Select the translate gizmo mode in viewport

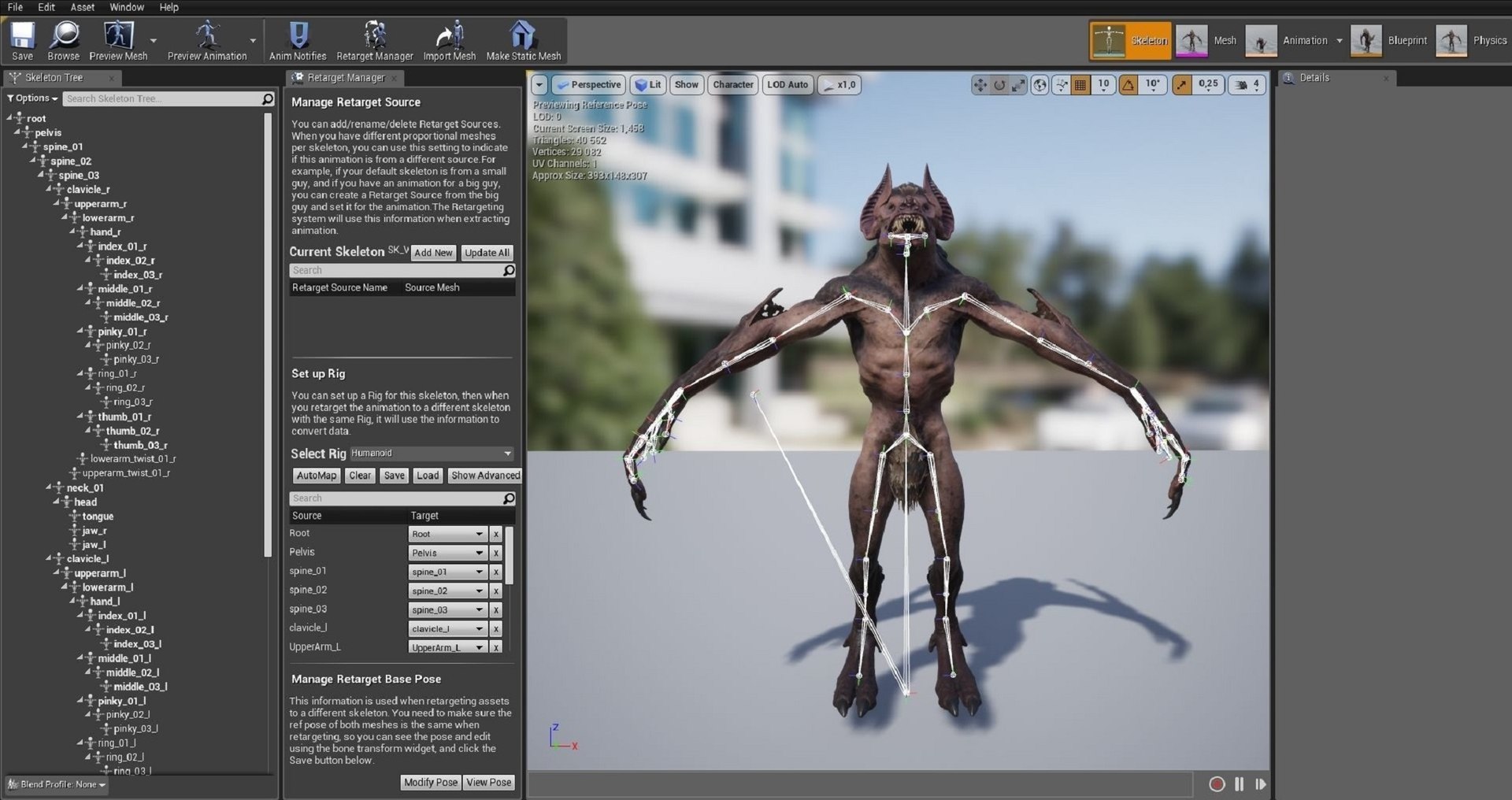(980, 85)
